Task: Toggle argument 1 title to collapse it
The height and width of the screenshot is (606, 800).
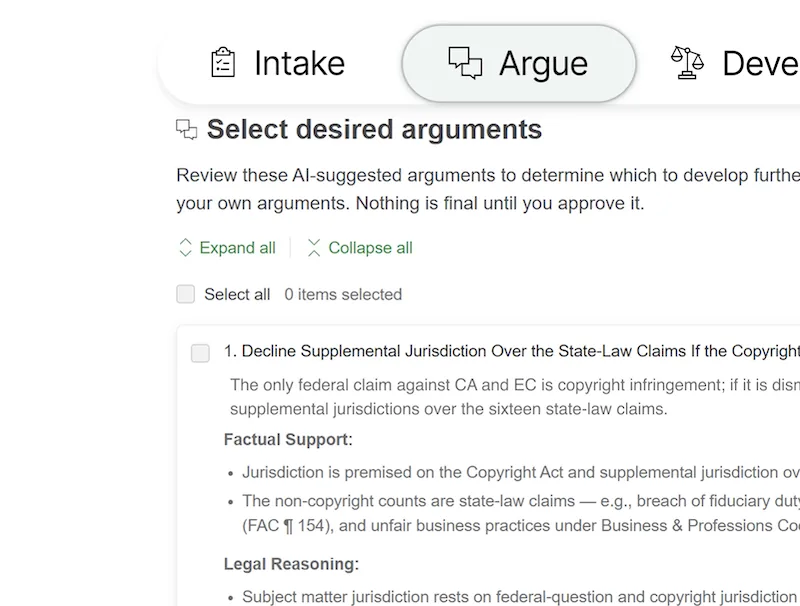Action: (512, 351)
